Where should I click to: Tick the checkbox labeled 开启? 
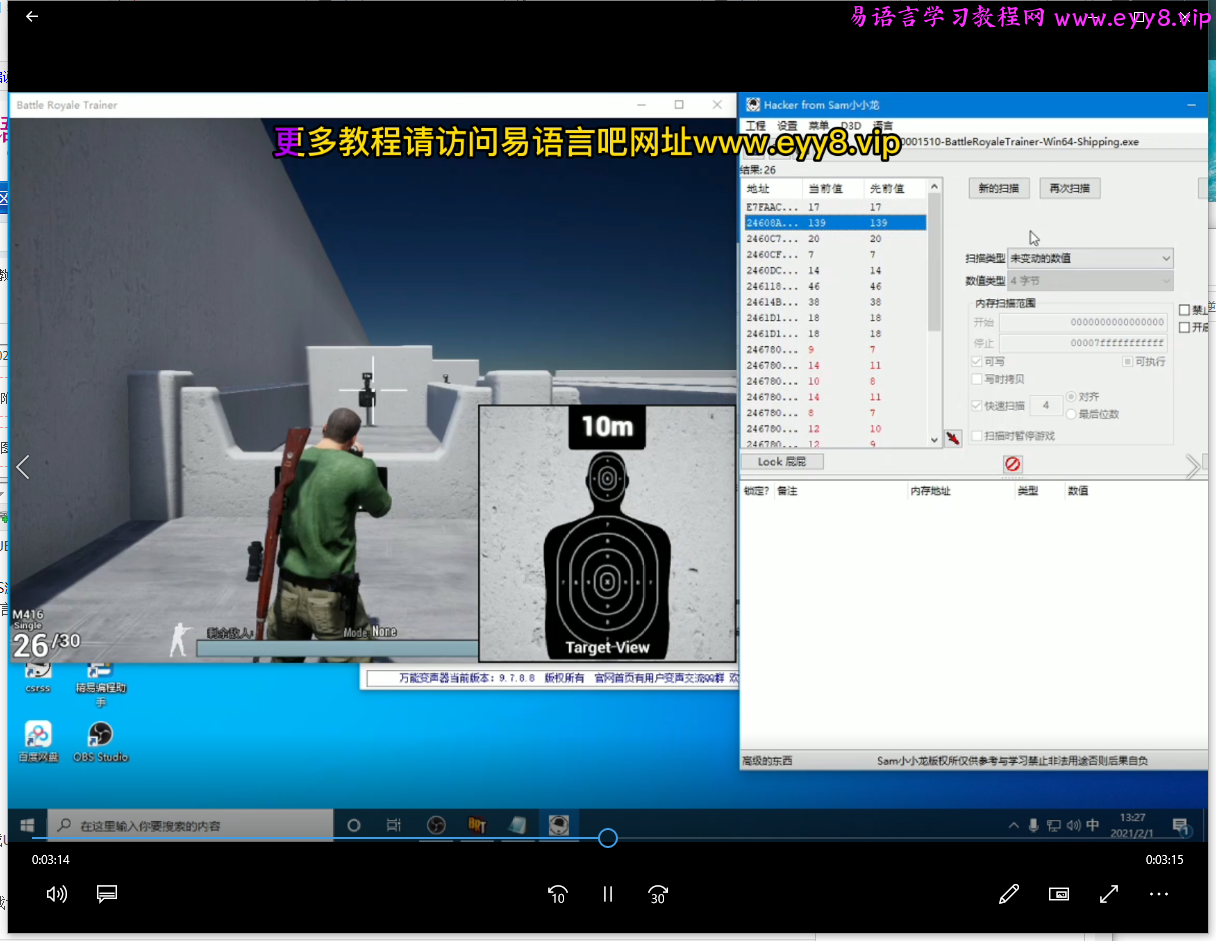(1184, 327)
